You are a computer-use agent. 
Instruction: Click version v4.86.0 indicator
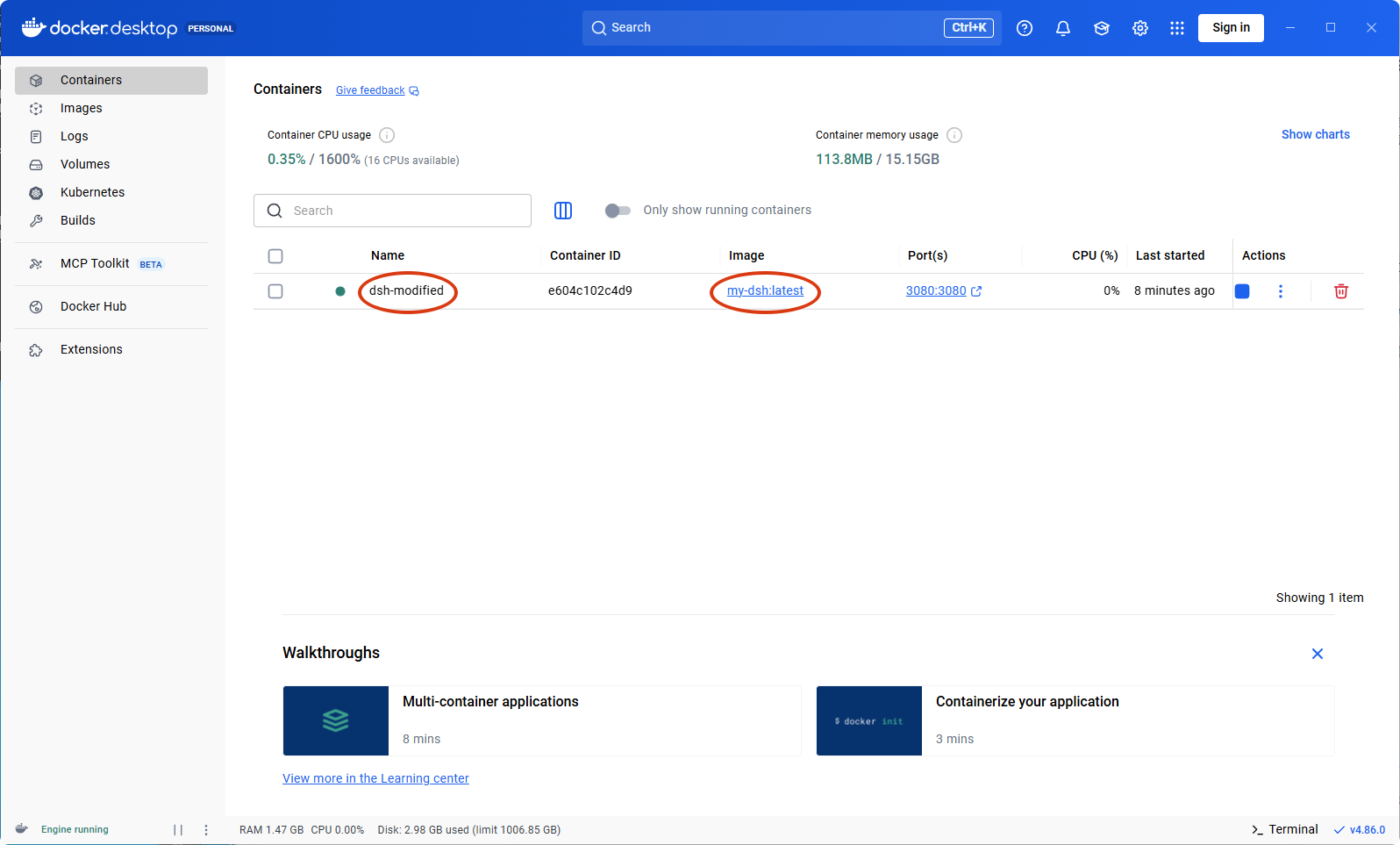click(1360, 829)
